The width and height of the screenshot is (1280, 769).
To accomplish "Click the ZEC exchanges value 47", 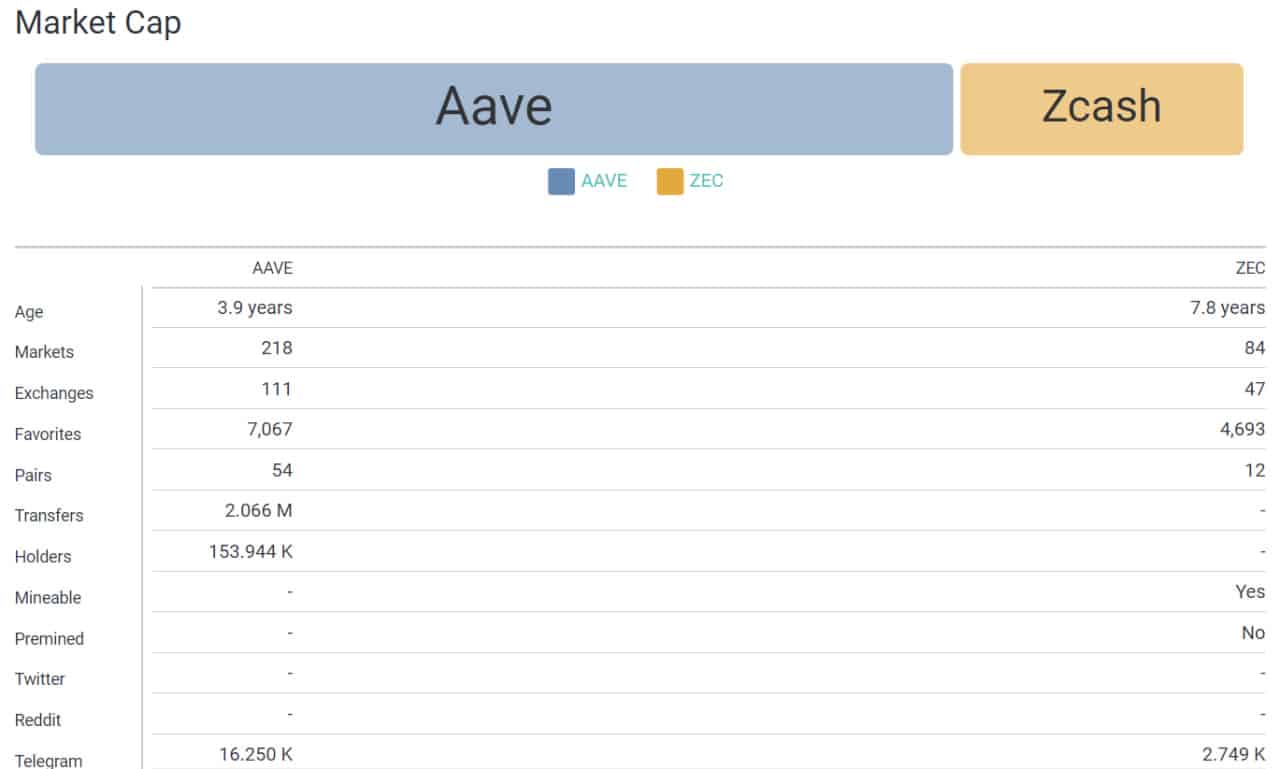I will [x=1255, y=389].
